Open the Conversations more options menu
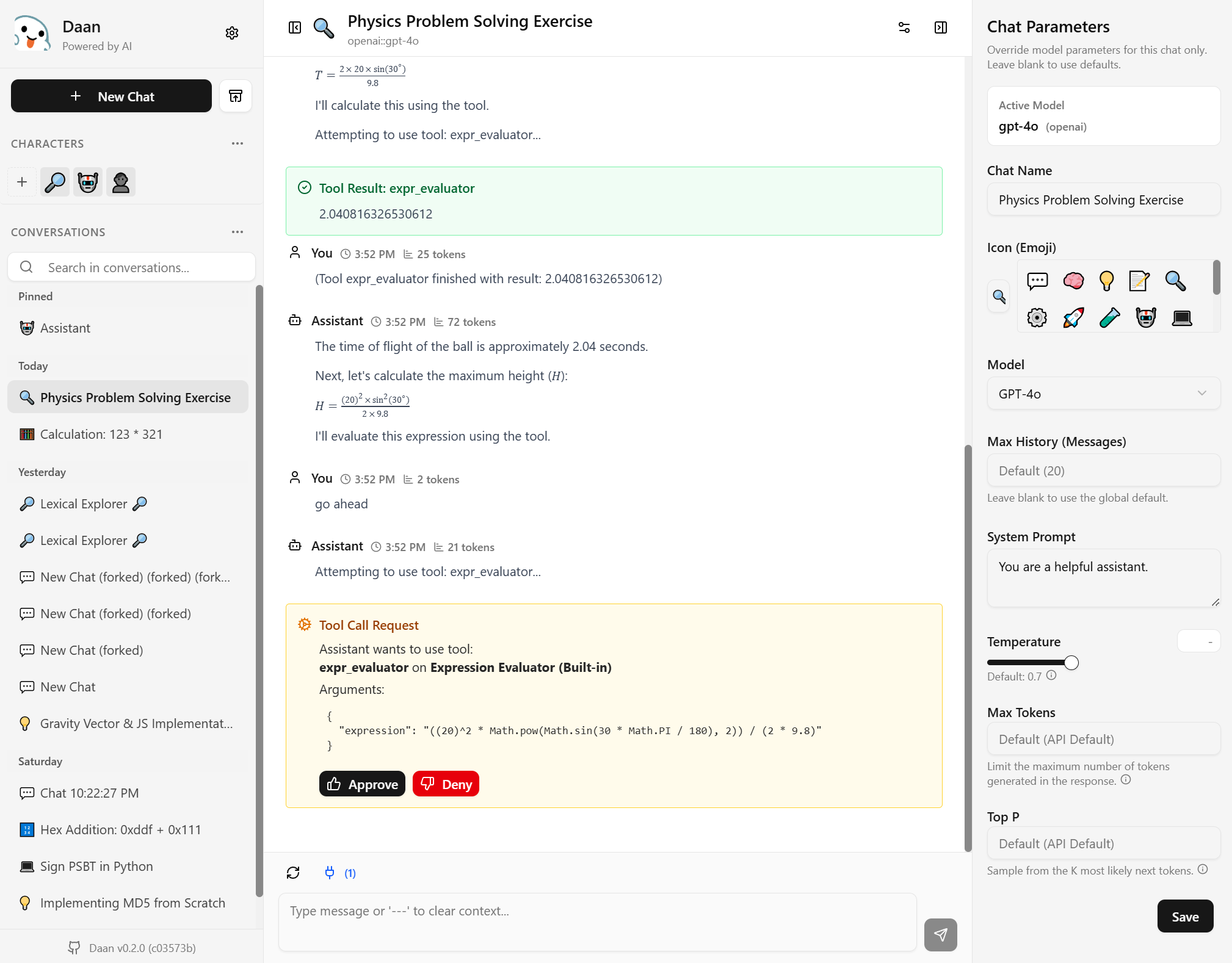Viewport: 1232px width, 963px height. [x=237, y=232]
